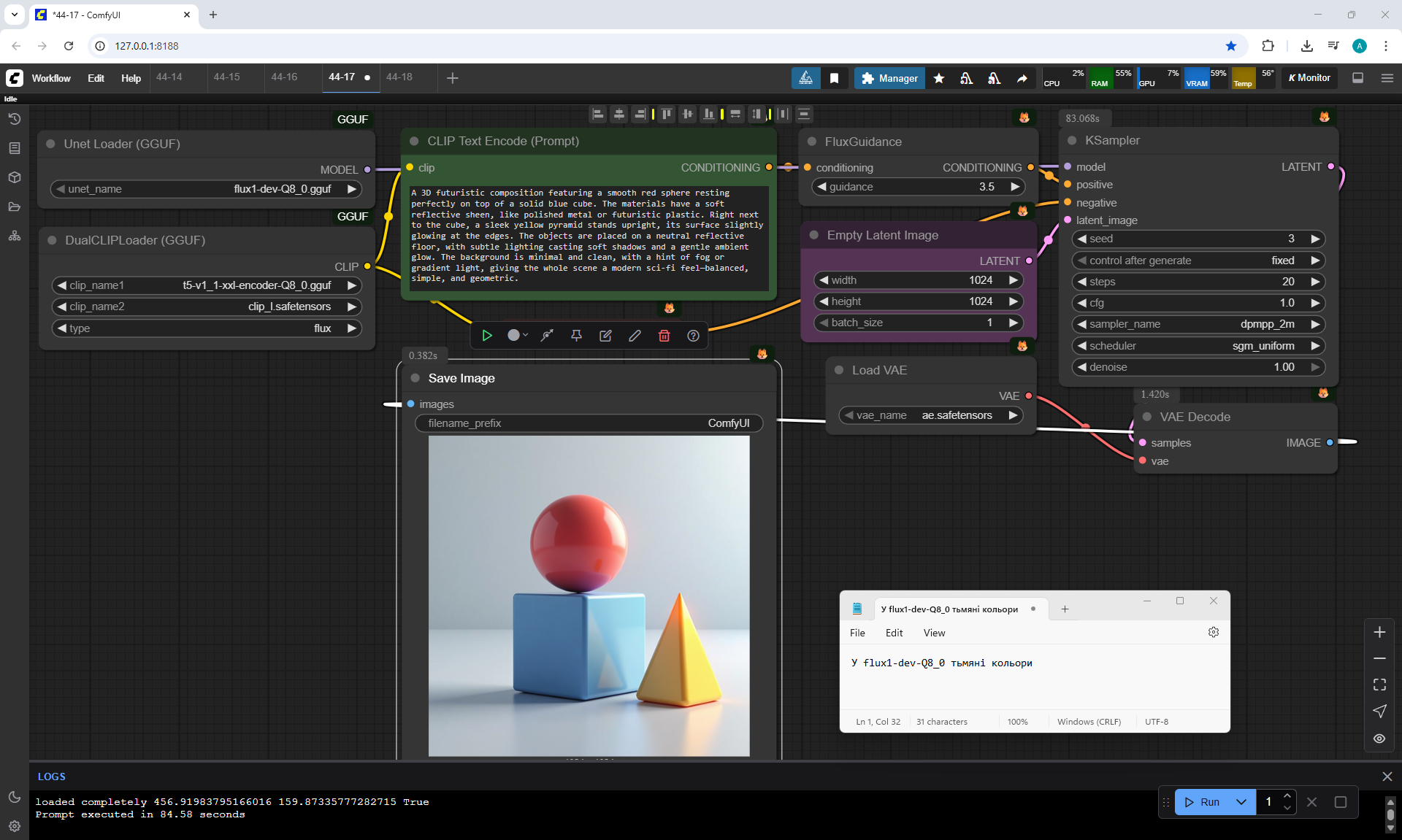
Task: Toggle link visibility eye icon
Action: point(1379,739)
